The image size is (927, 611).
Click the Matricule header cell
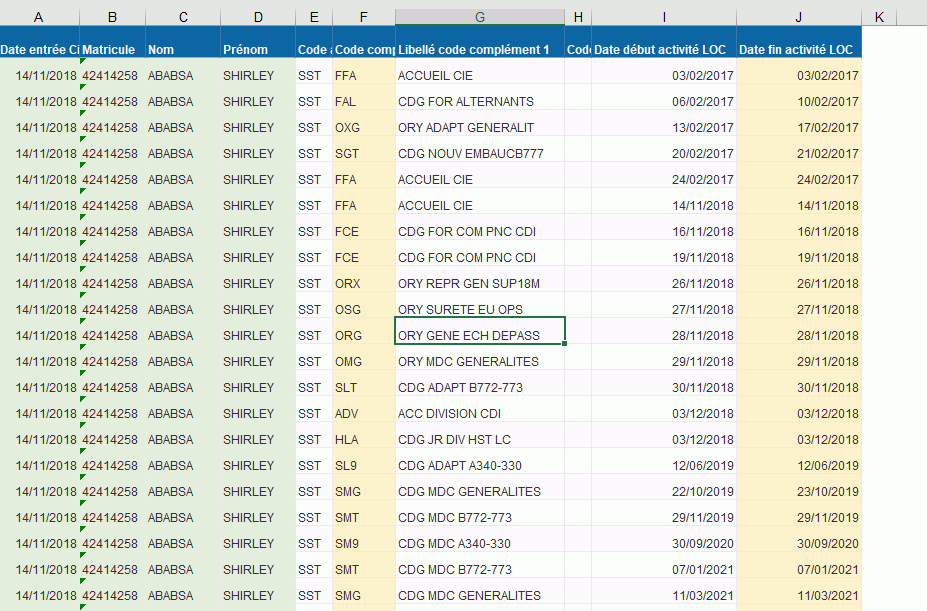(x=112, y=50)
